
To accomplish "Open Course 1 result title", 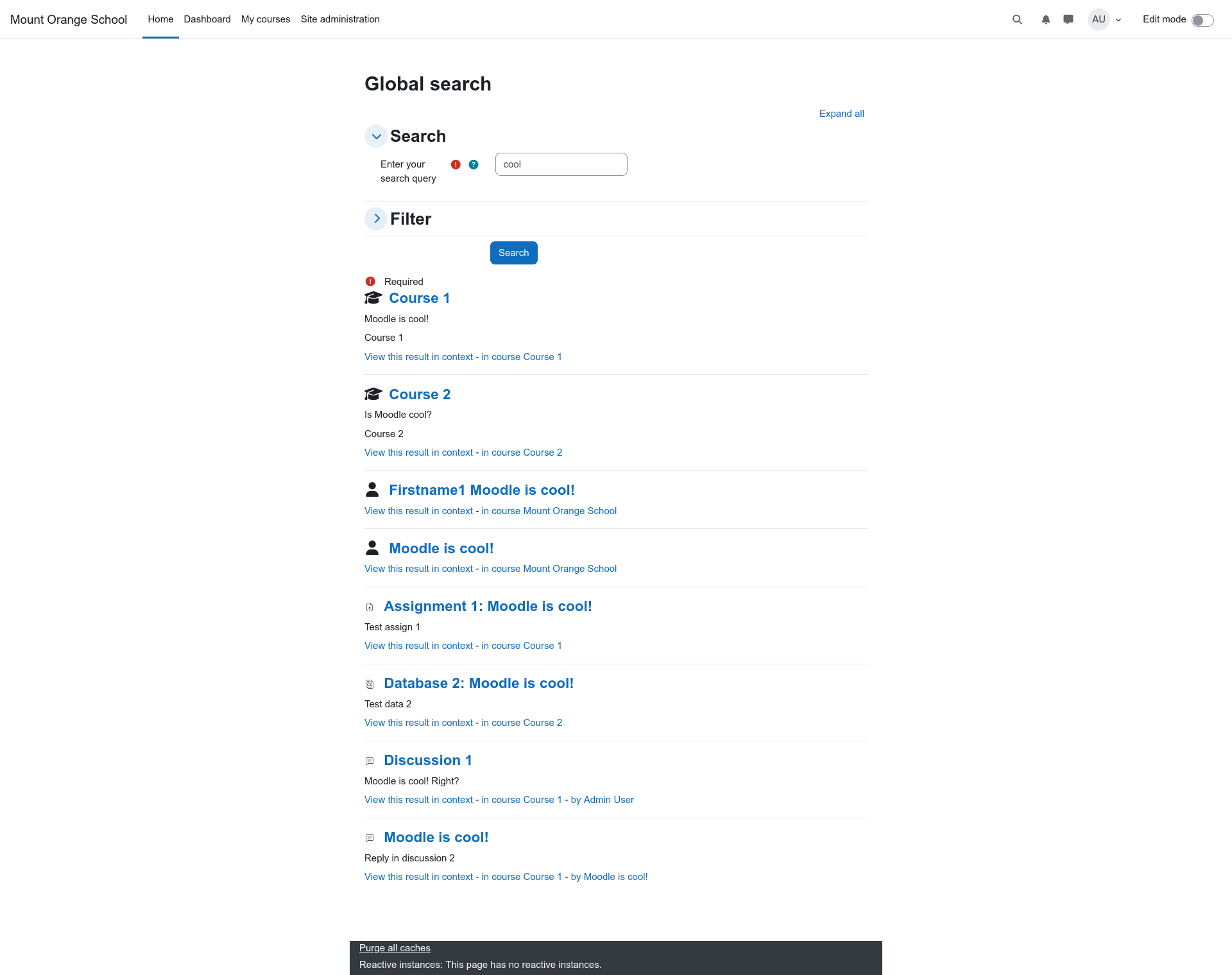I will [x=420, y=298].
